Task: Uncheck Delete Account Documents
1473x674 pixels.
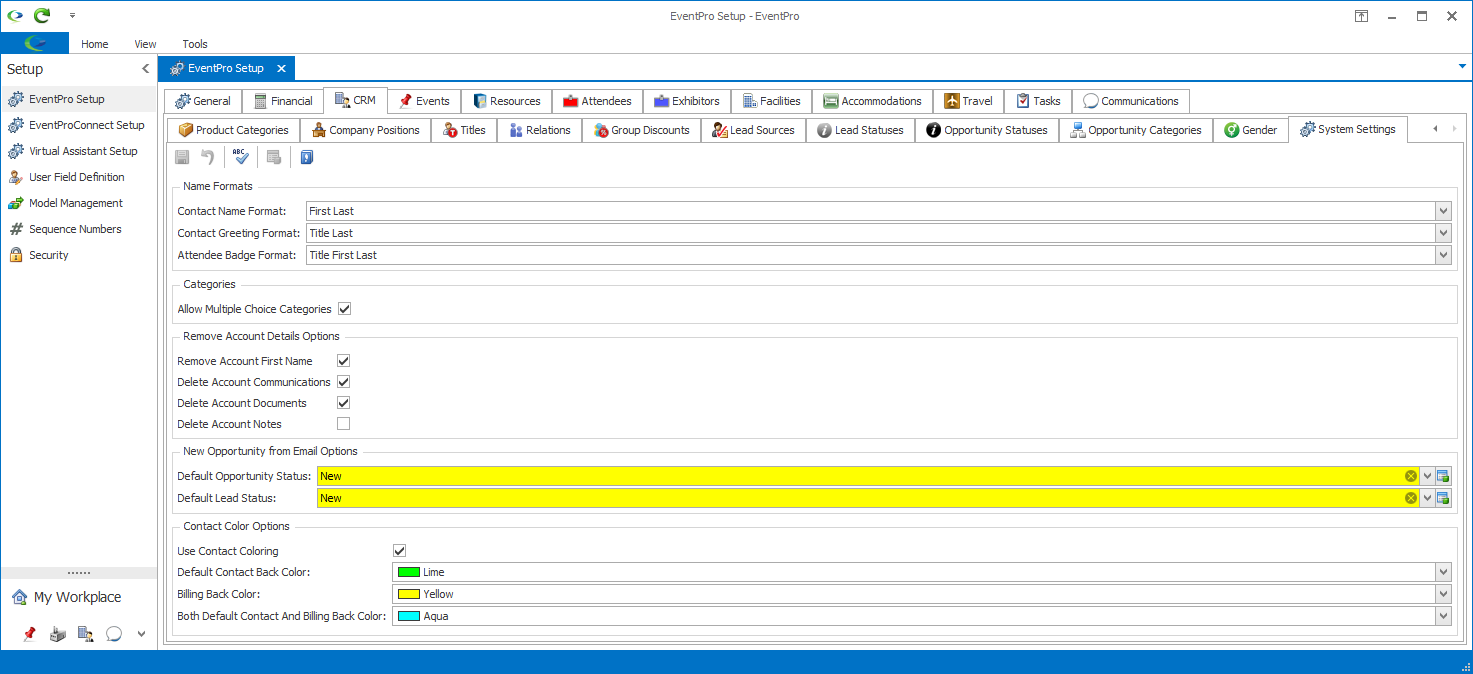Action: click(344, 403)
